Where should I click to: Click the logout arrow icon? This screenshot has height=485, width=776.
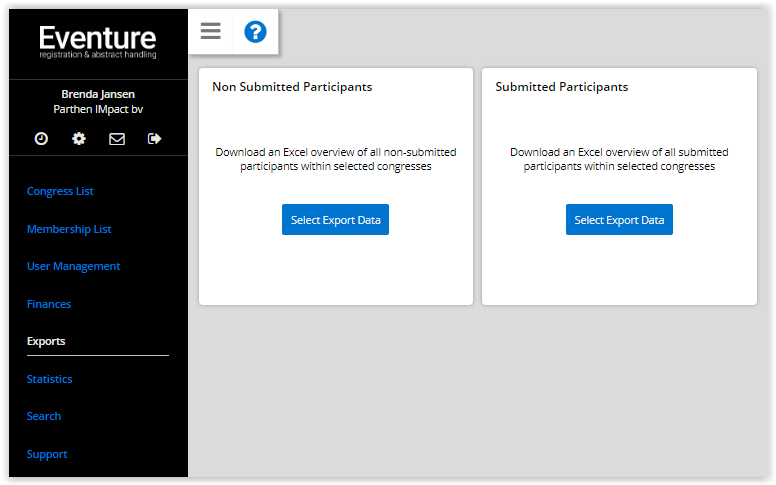[x=154, y=139]
